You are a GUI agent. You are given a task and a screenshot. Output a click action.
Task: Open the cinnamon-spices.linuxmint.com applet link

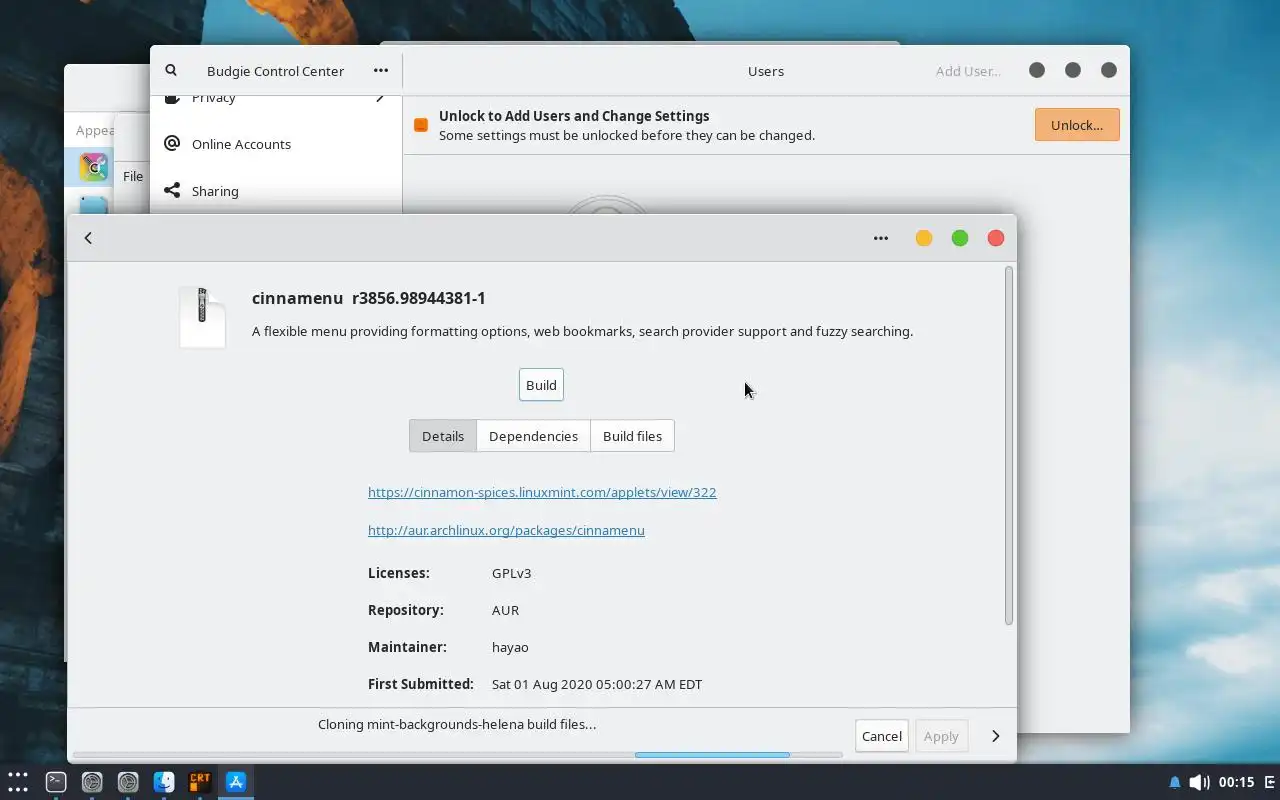coord(542,492)
